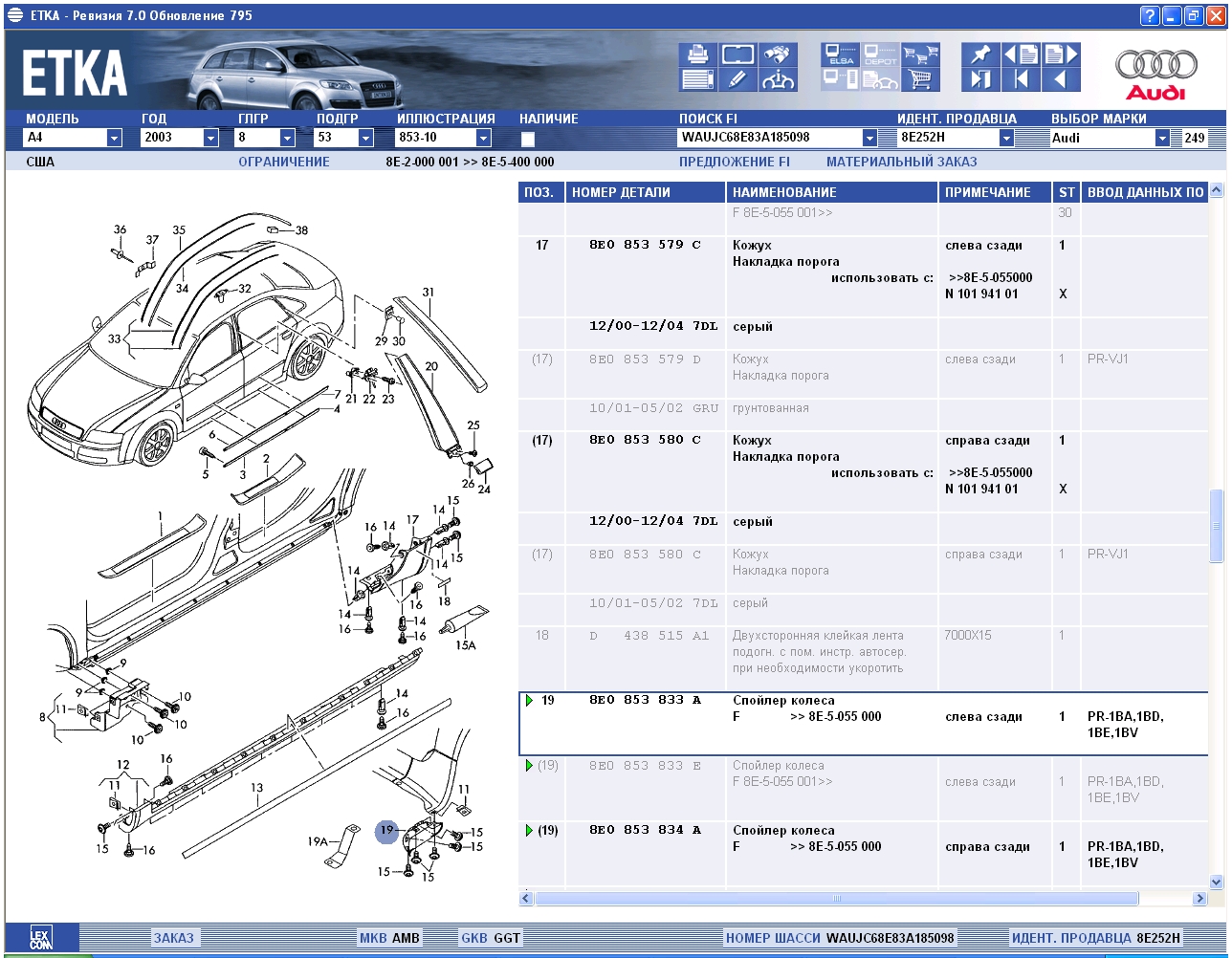Screen dimensions: 1232x958
Task: Click the printer icon in toolbar
Action: click(x=697, y=54)
